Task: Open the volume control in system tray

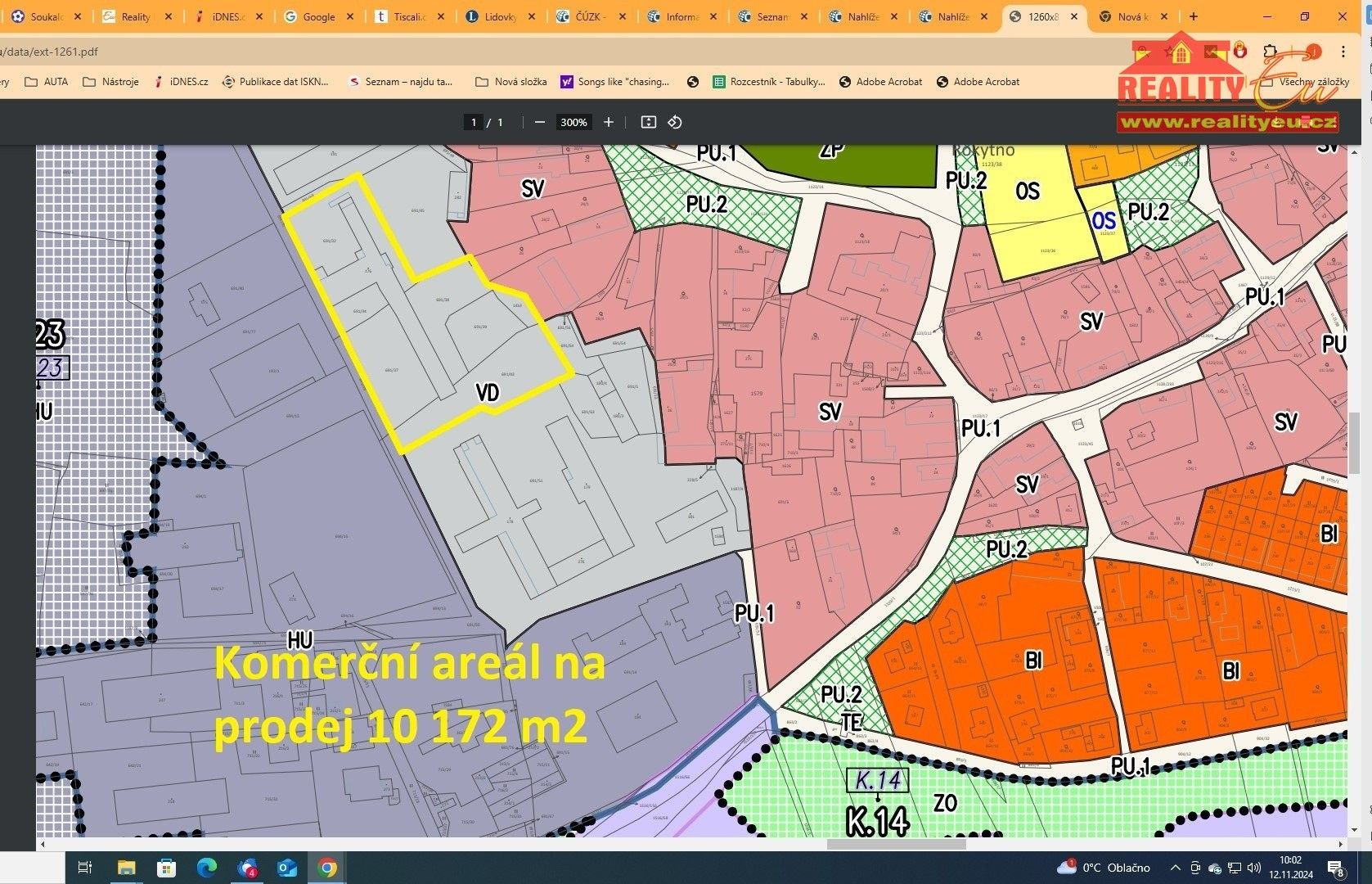Action: point(1253,867)
